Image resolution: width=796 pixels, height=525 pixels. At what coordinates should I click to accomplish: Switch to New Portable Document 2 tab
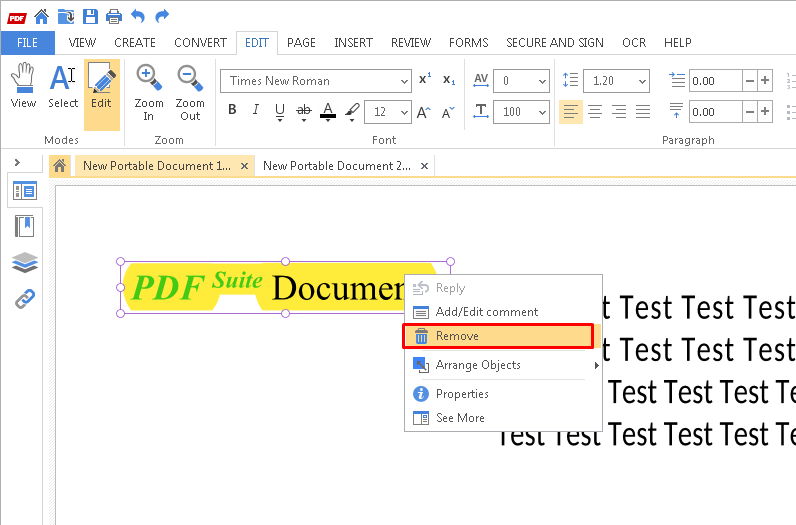[x=337, y=166]
